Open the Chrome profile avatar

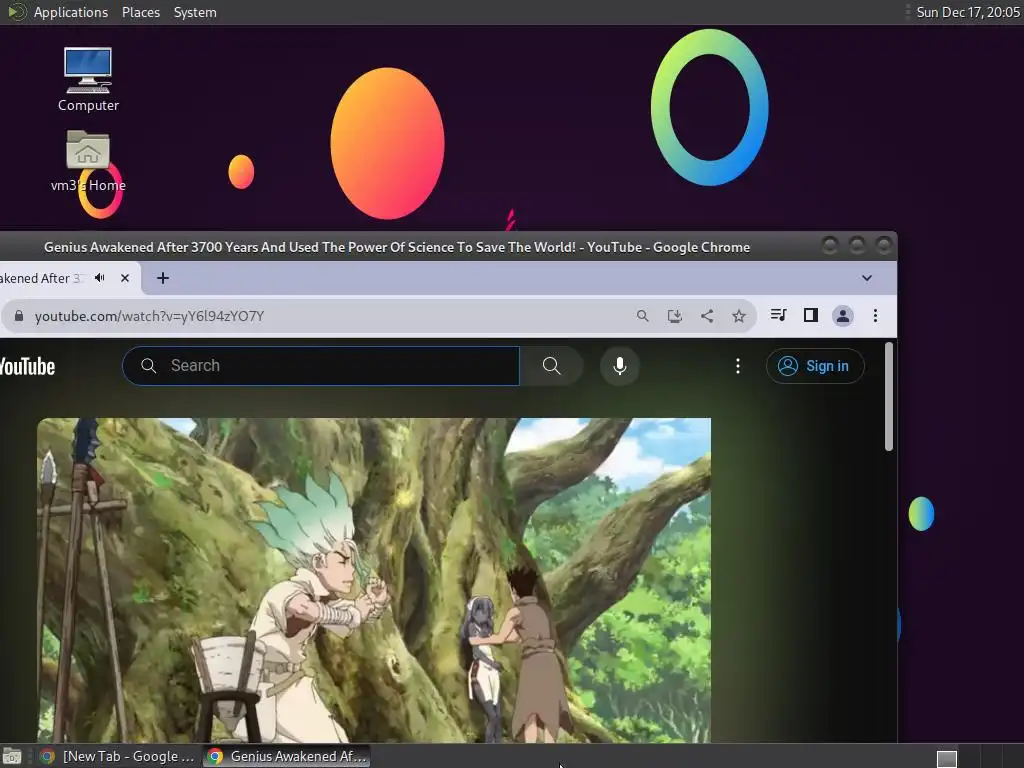coord(842,316)
